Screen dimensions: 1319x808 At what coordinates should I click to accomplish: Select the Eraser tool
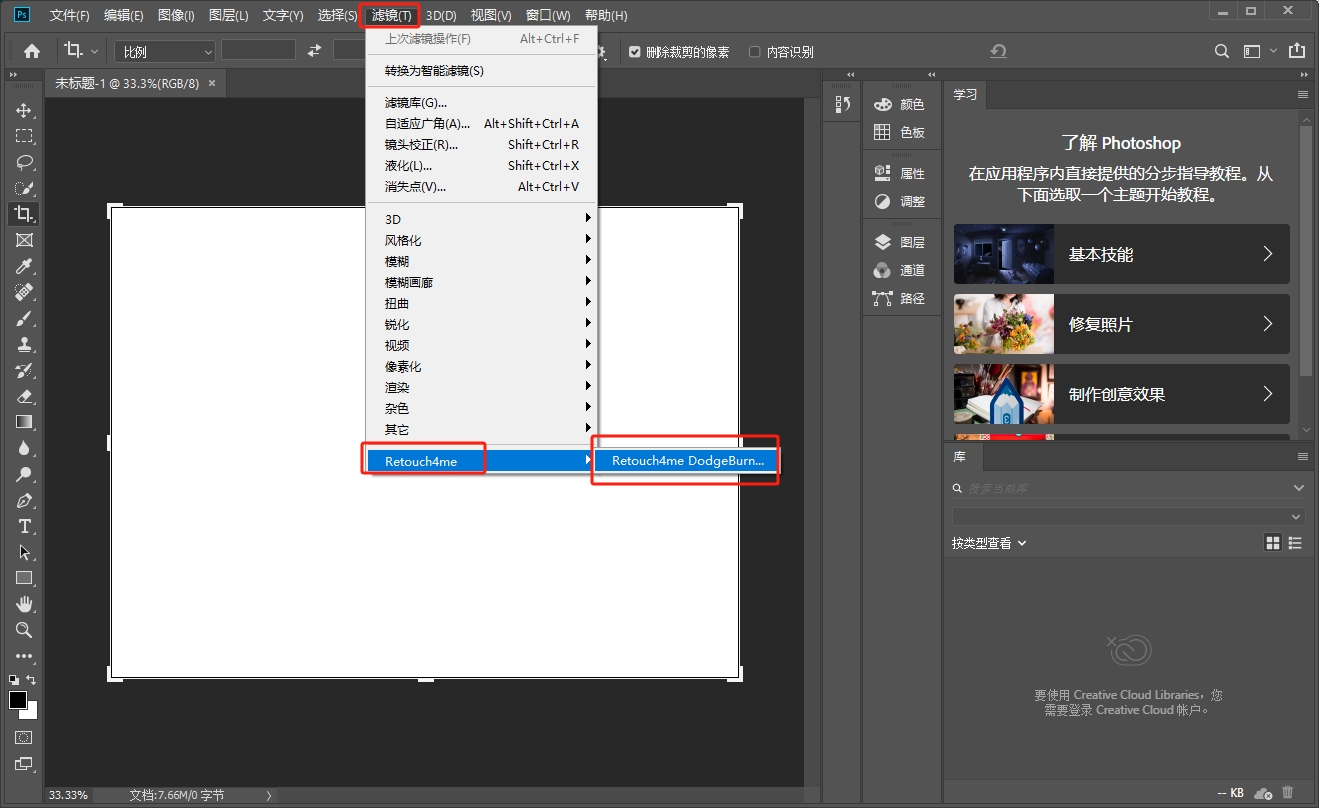(24, 396)
